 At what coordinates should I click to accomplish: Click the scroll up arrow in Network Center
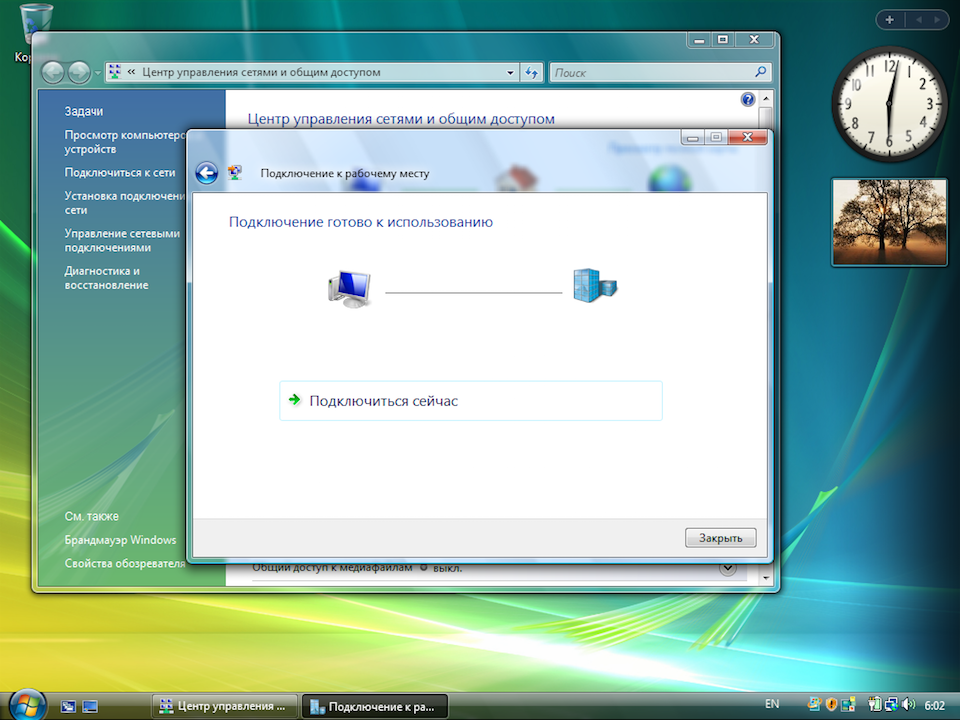click(765, 99)
